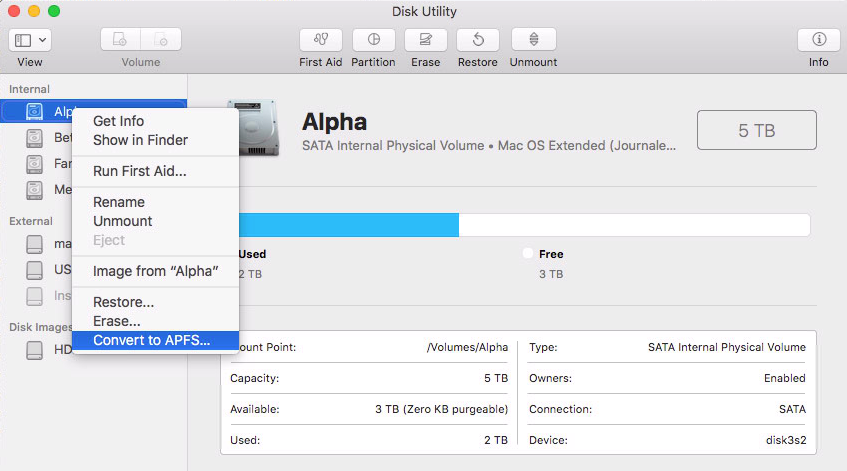Screen dimensions: 847x471
Task: Choose Image from “Alpha” menu item
Action: click(x=156, y=271)
